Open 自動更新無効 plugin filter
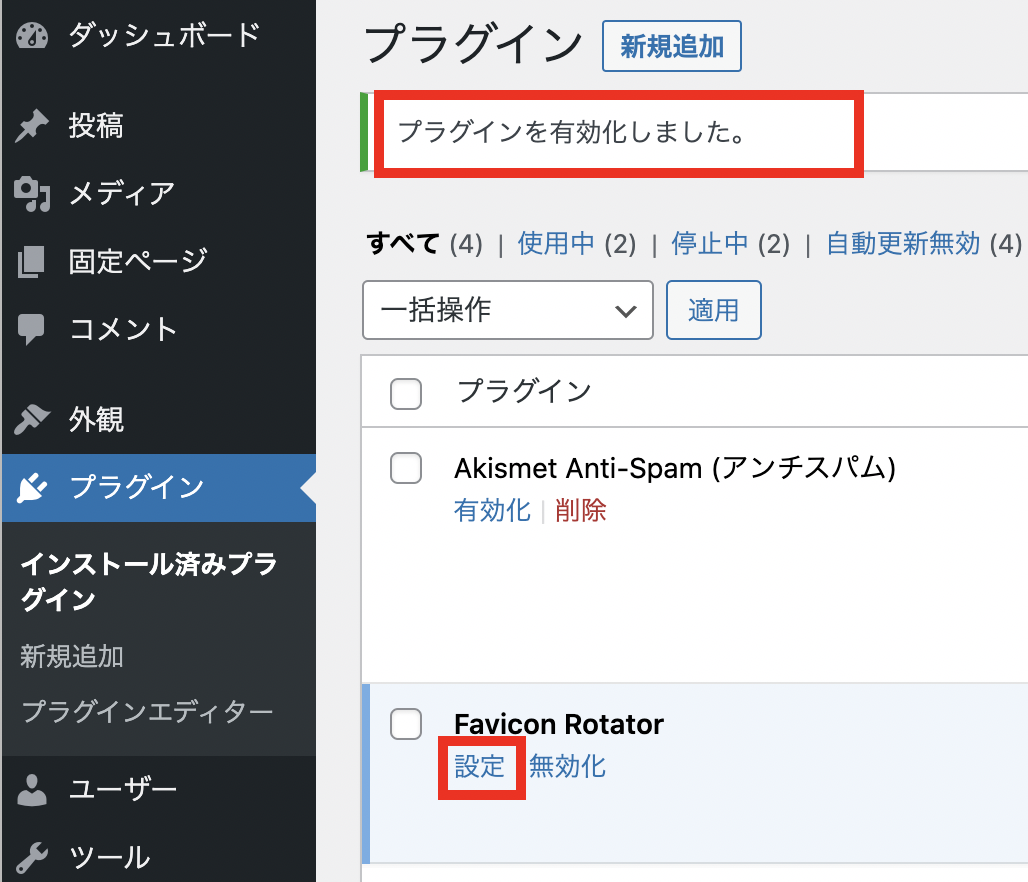The width and height of the screenshot is (1028, 882). click(903, 243)
